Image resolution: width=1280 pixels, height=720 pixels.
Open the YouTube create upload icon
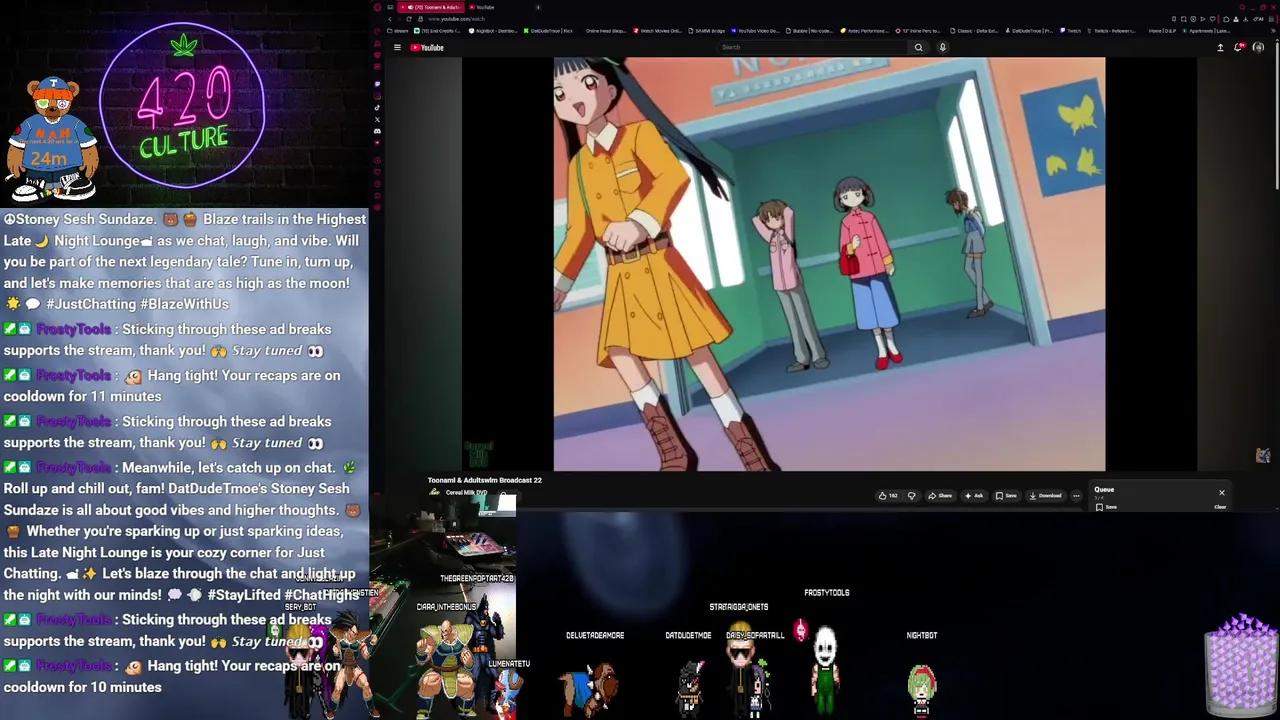pos(1220,47)
